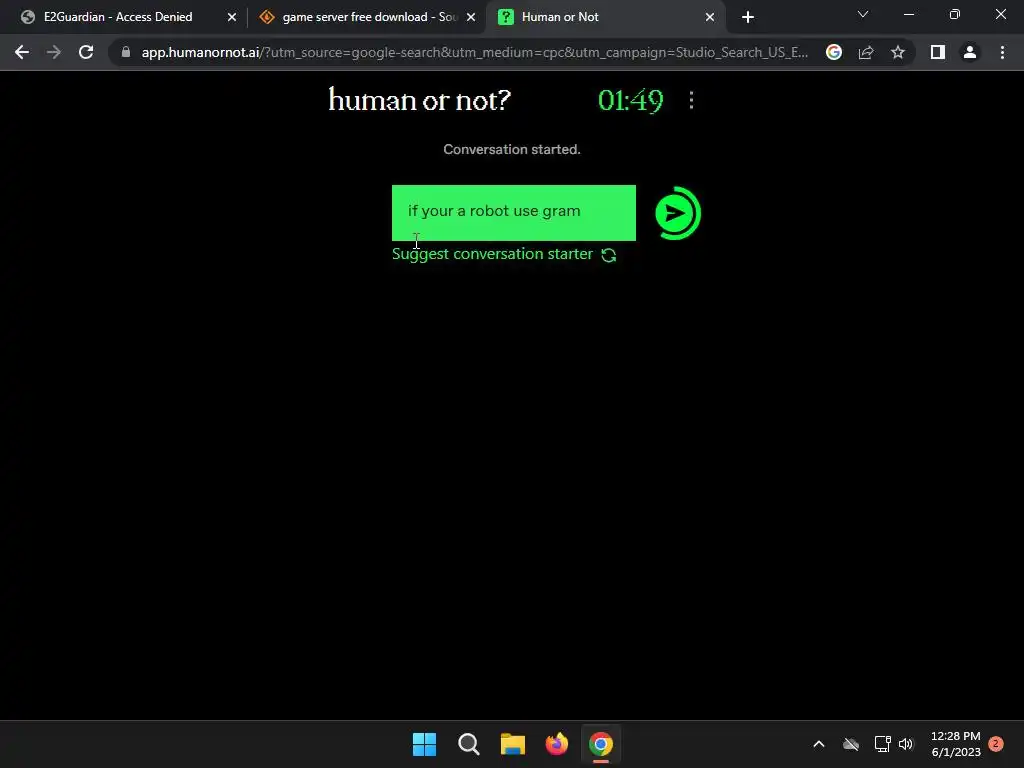View site information lock icon
This screenshot has width=1024, height=768.
tap(126, 52)
